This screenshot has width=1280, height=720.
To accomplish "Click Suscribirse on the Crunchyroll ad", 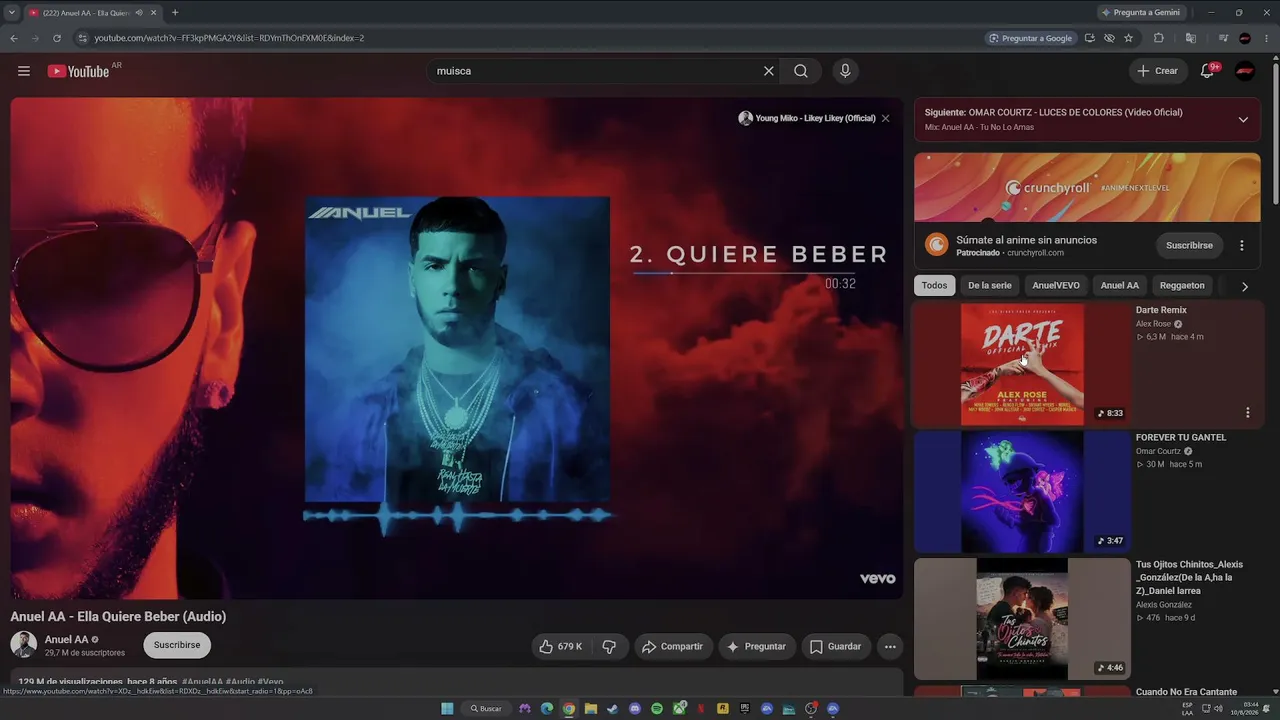I will point(1189,245).
